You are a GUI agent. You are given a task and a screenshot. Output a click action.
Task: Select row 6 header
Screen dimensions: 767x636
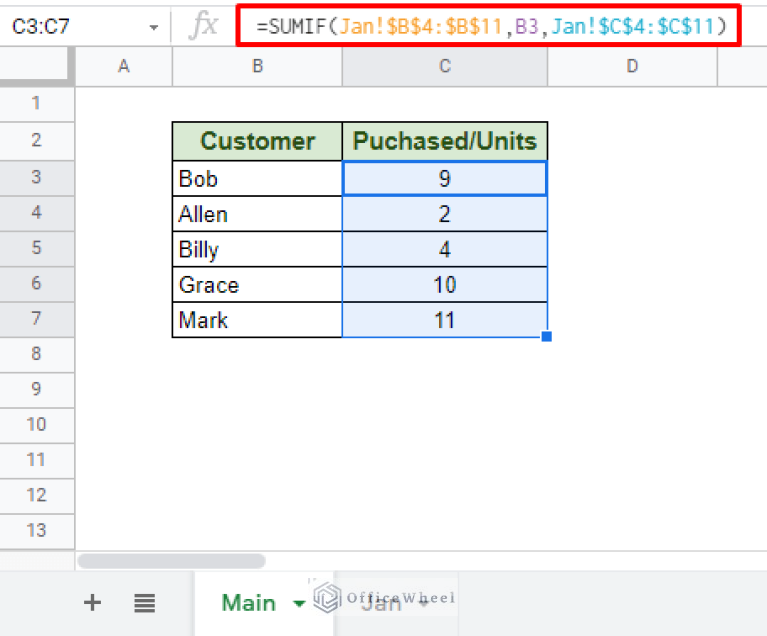[x=36, y=283]
